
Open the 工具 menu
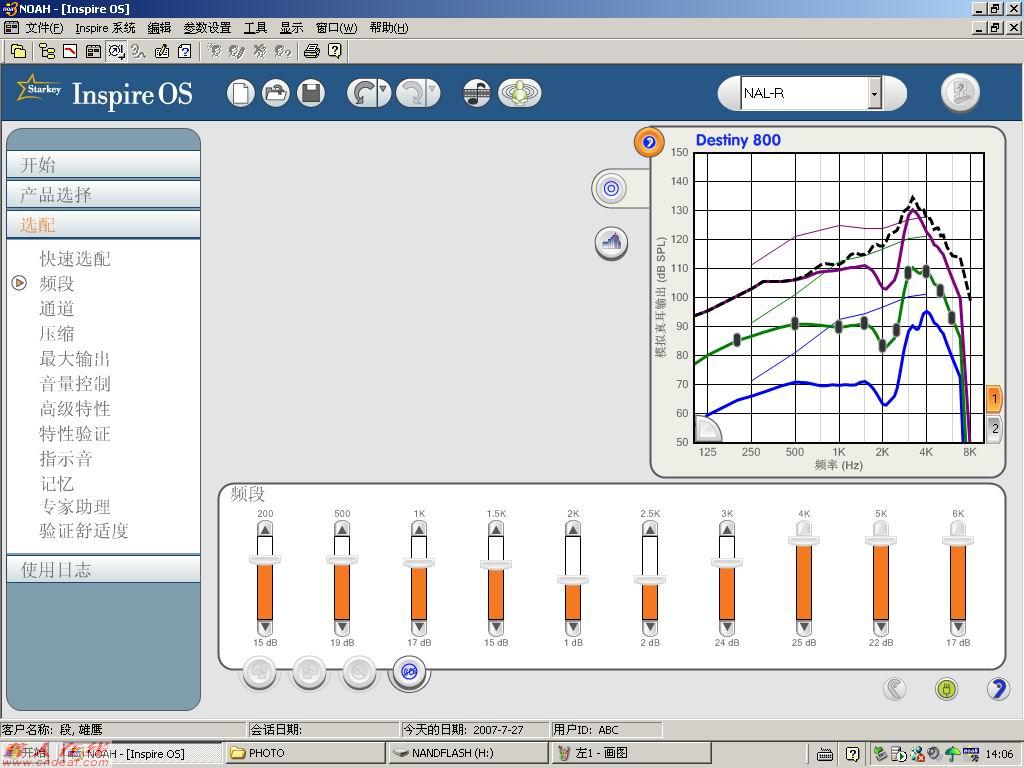(x=255, y=28)
